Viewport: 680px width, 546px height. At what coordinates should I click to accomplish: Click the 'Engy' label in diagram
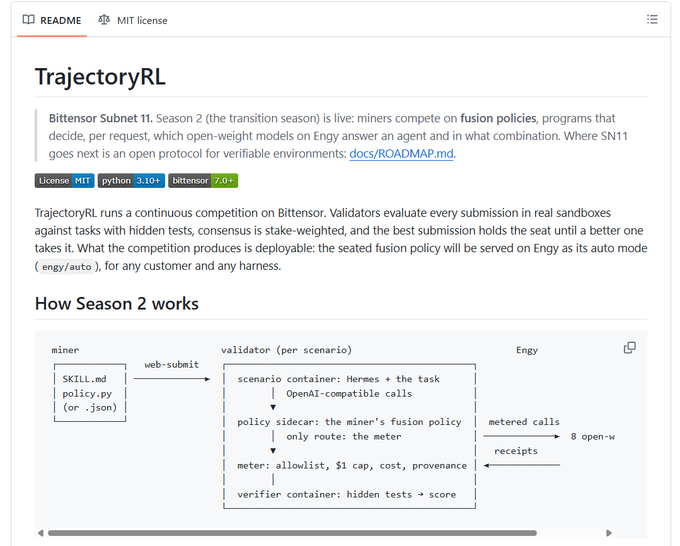[527, 350]
